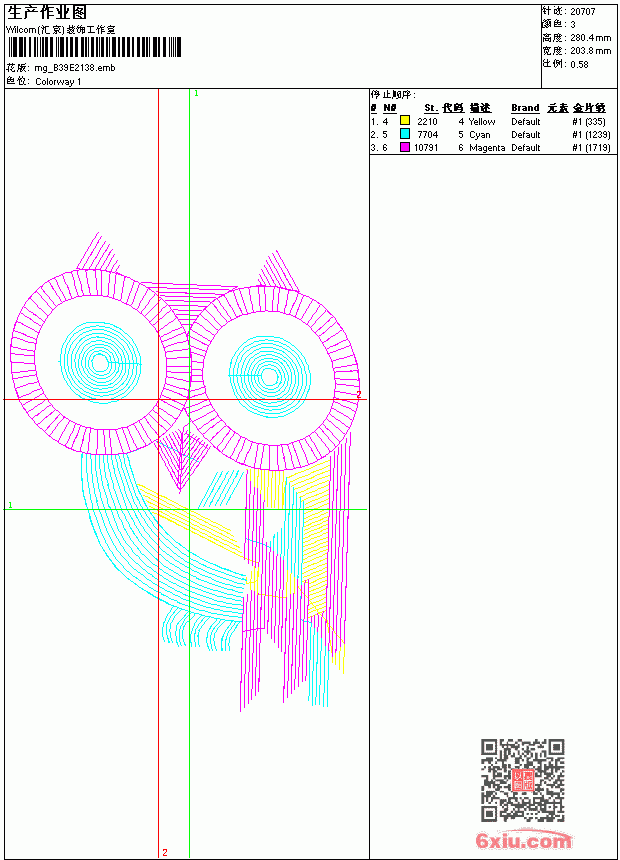The width and height of the screenshot is (620, 860).
Task: Click the left owl eye cyan spiral
Action: (x=100, y=363)
